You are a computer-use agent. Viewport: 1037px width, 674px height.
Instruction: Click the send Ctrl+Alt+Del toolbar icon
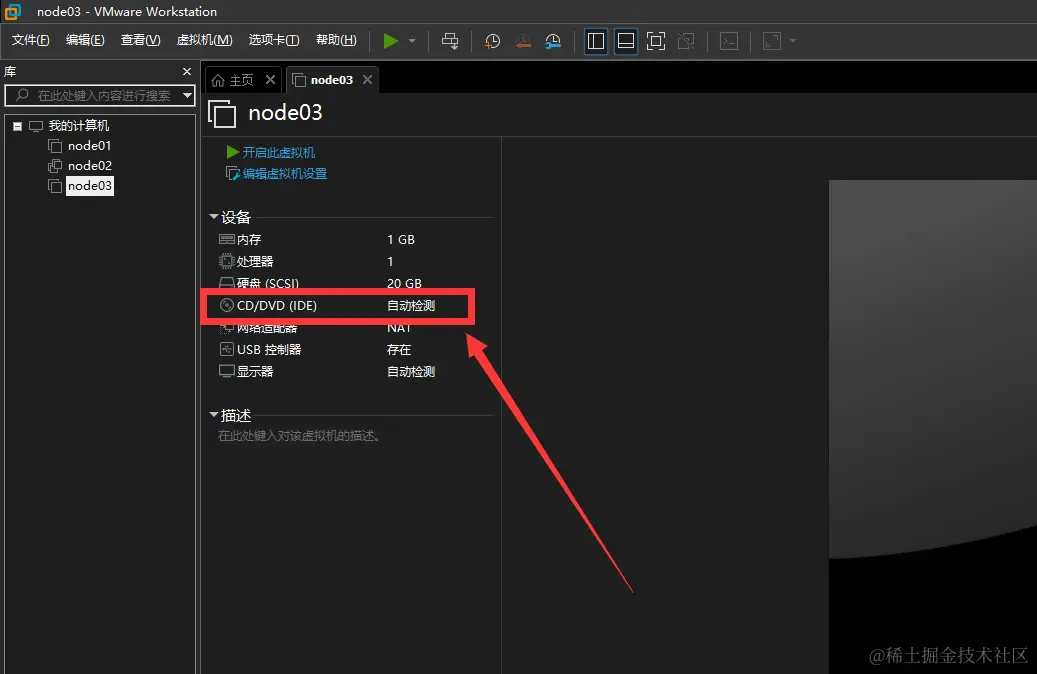tap(450, 41)
